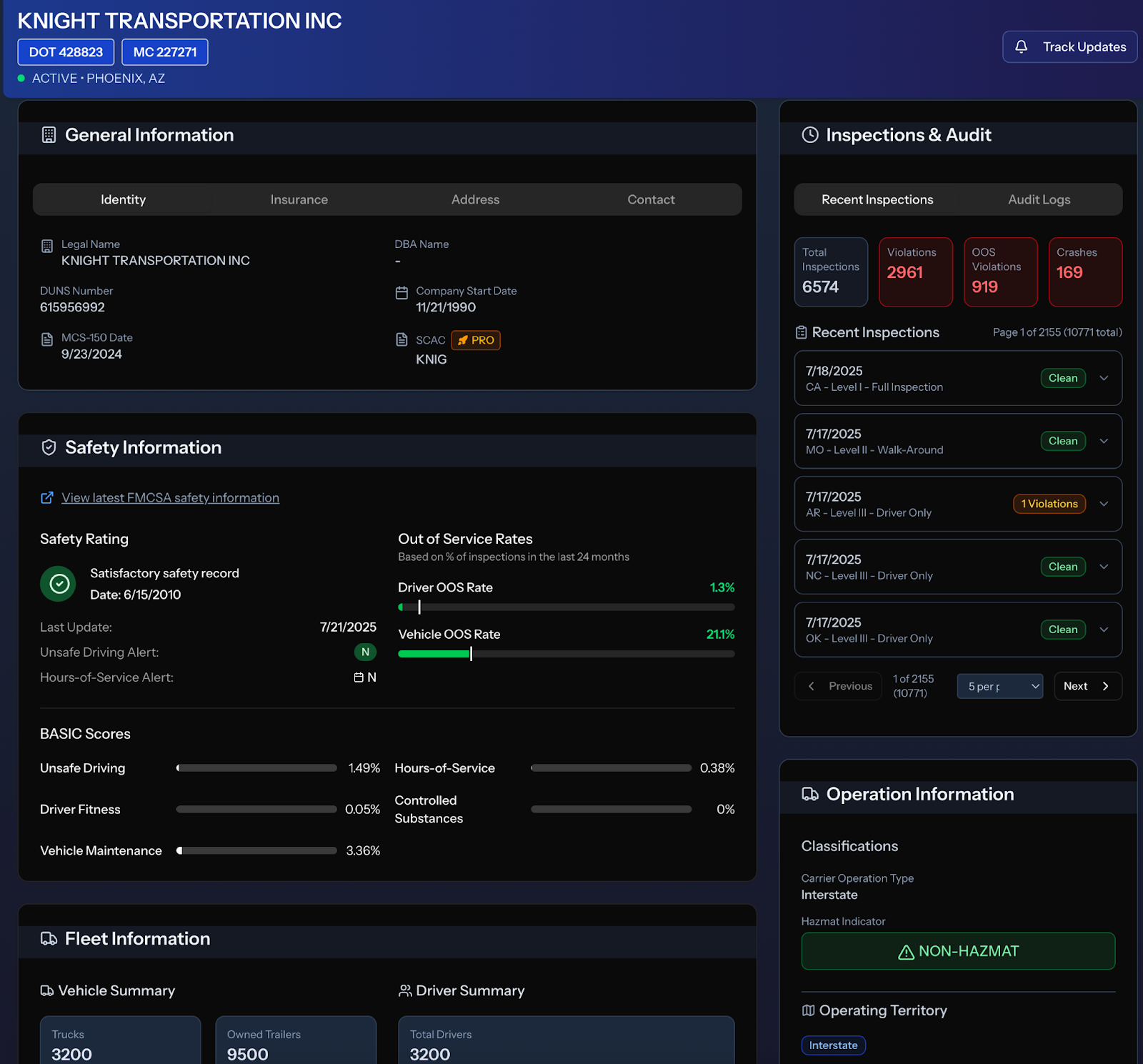Click the people icon beside Driver Summary
Viewport: 1143px width, 1064px height.
pos(405,990)
